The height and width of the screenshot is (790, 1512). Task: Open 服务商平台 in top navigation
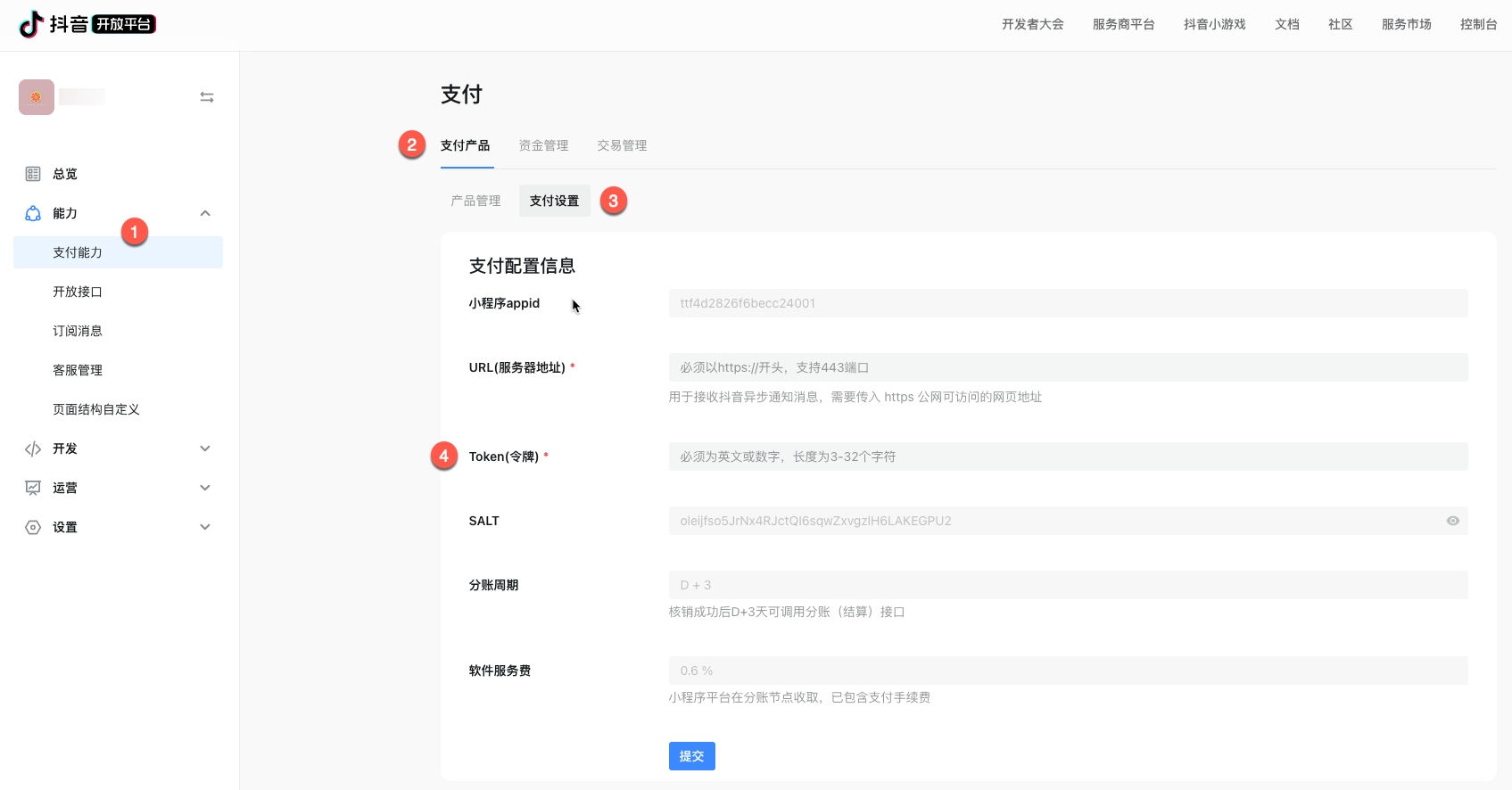click(1123, 24)
